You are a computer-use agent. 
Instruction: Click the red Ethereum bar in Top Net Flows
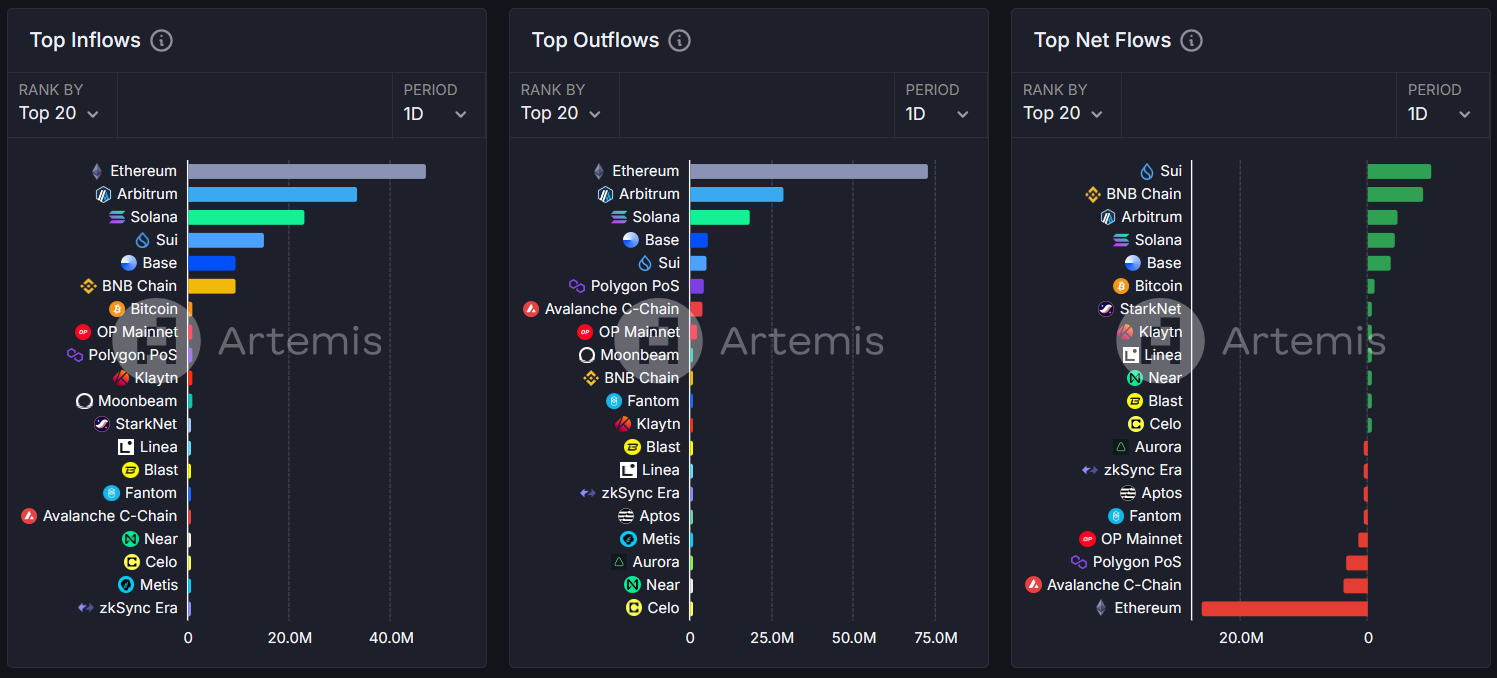pos(1284,608)
